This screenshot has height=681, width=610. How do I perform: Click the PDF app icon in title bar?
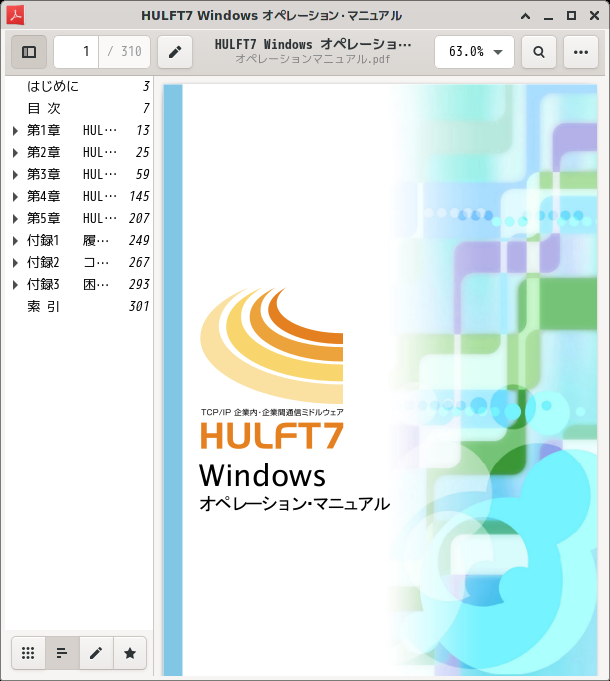[x=16, y=16]
